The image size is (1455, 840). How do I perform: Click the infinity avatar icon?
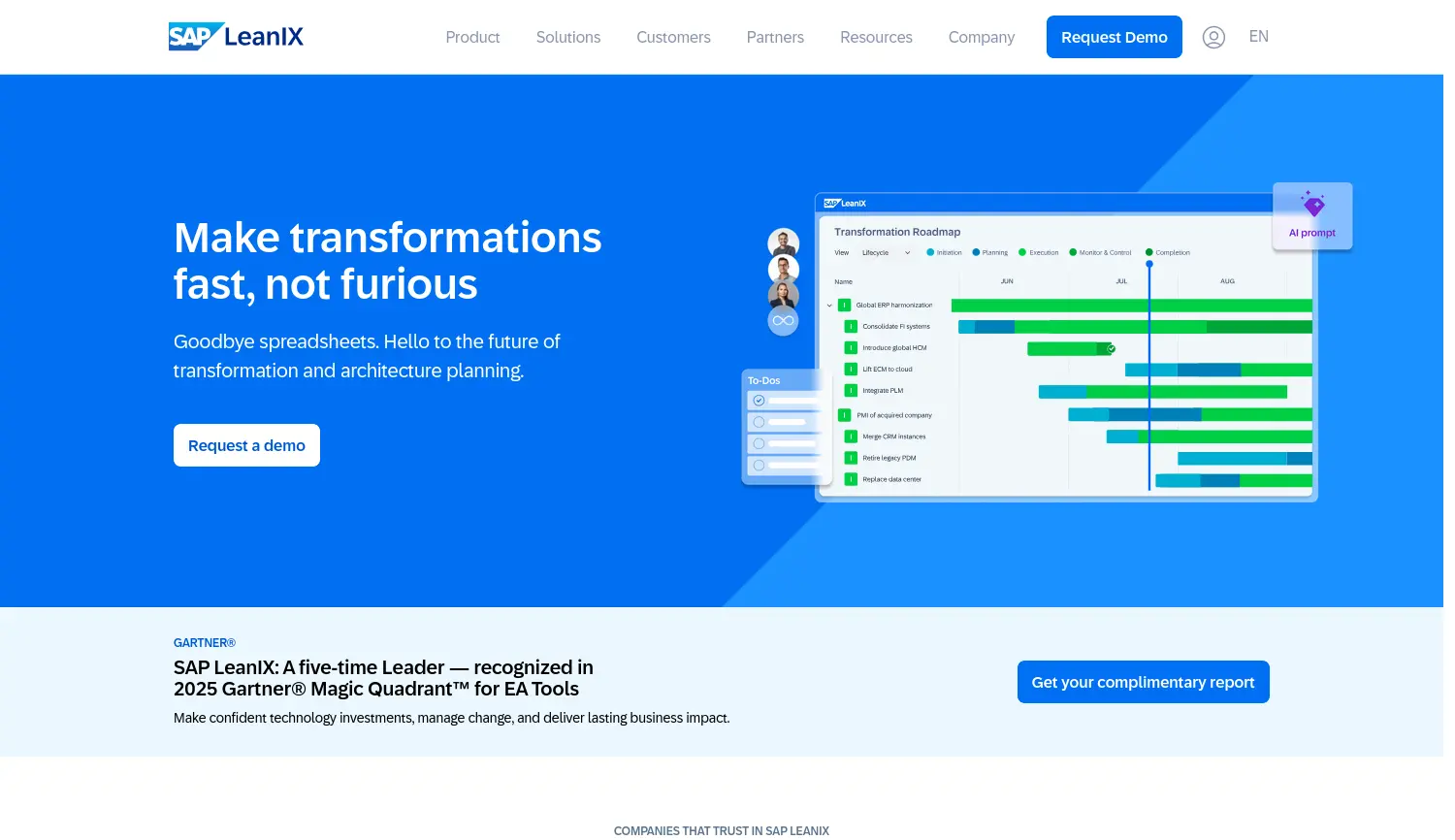(x=783, y=320)
